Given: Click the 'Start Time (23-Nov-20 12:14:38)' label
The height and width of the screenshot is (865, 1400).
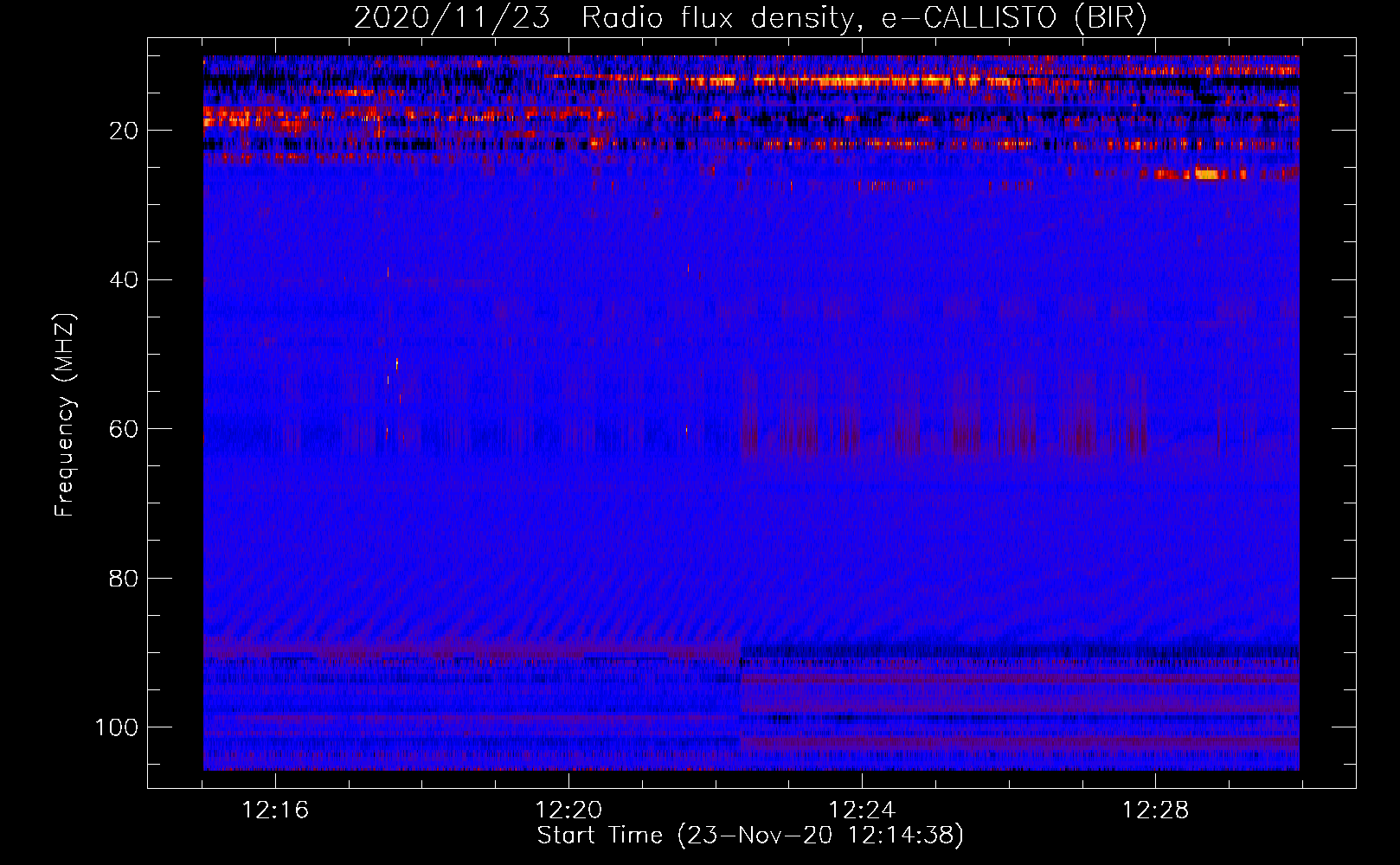Looking at the screenshot, I should pyautogui.click(x=750, y=836).
